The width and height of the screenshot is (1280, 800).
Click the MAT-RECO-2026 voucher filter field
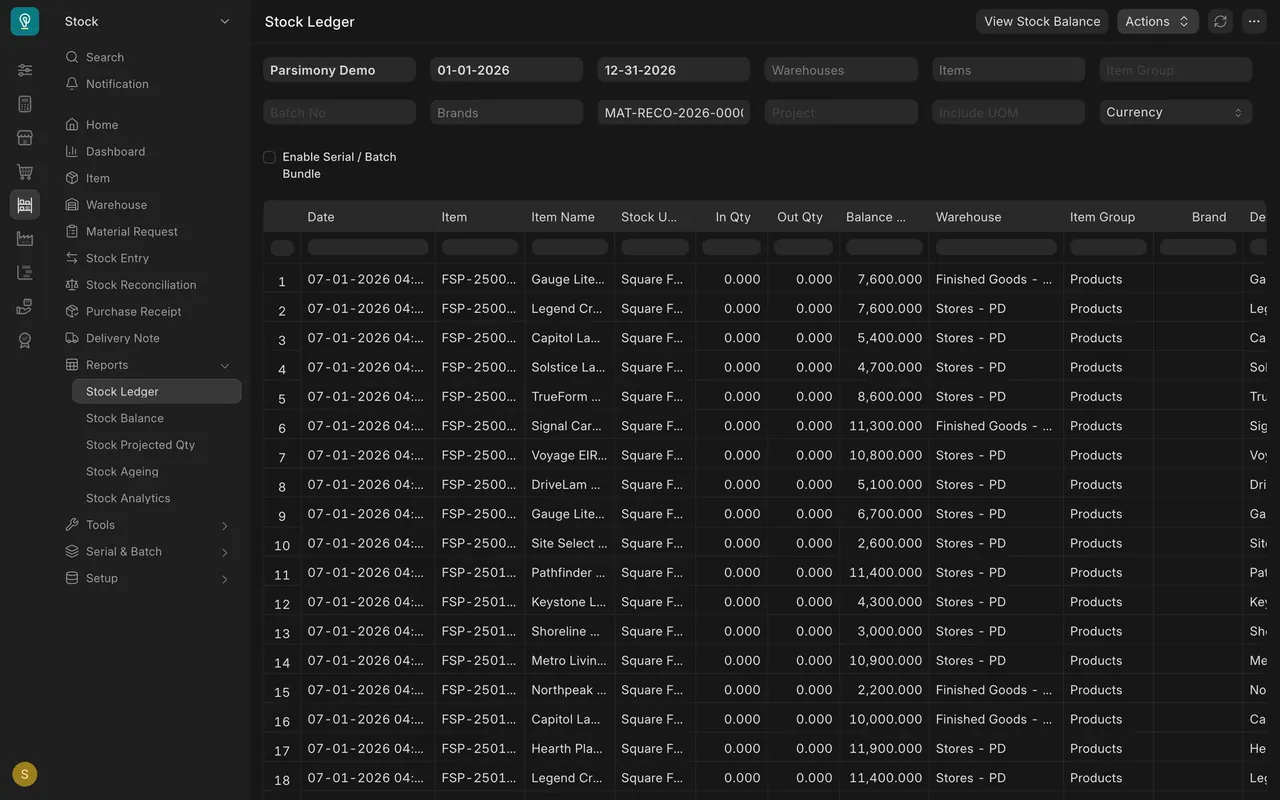pyautogui.click(x=674, y=112)
